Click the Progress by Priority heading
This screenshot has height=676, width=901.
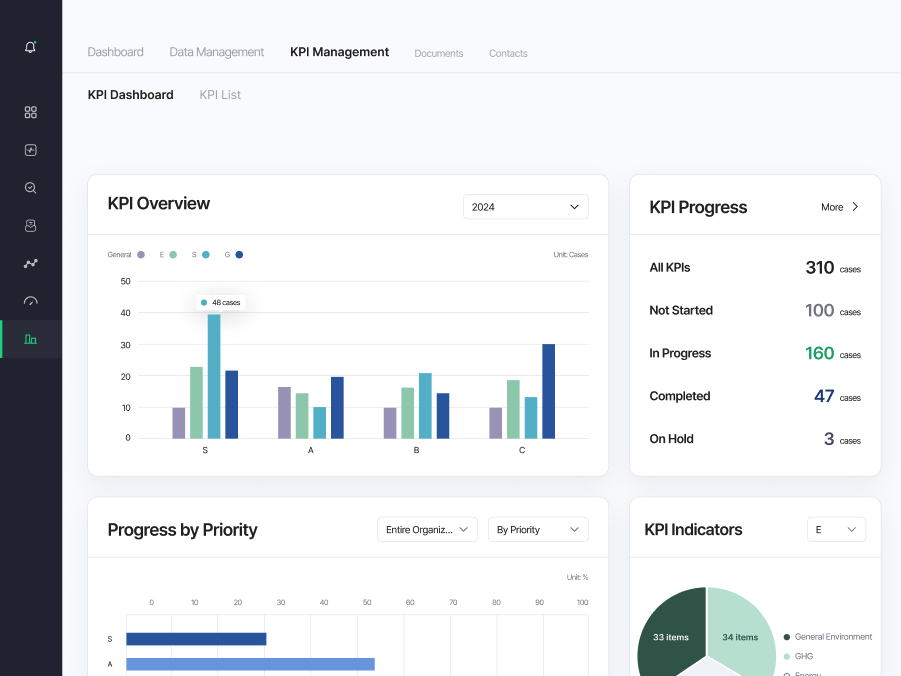point(182,529)
